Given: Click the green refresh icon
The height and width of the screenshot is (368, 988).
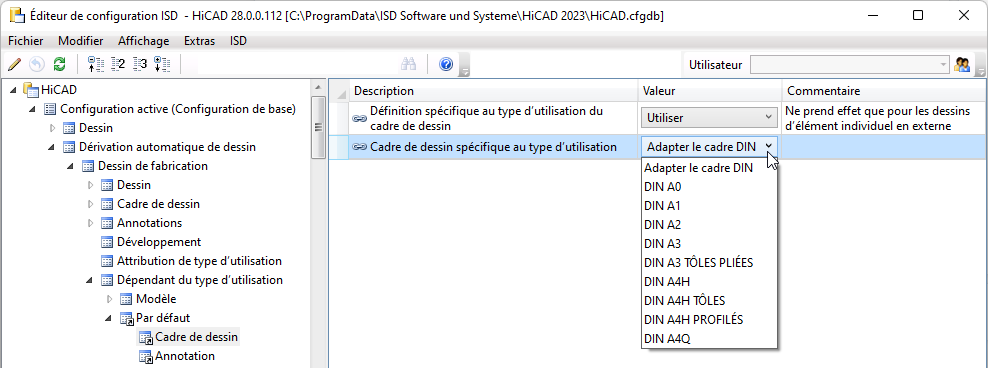Looking at the screenshot, I should click(x=59, y=64).
